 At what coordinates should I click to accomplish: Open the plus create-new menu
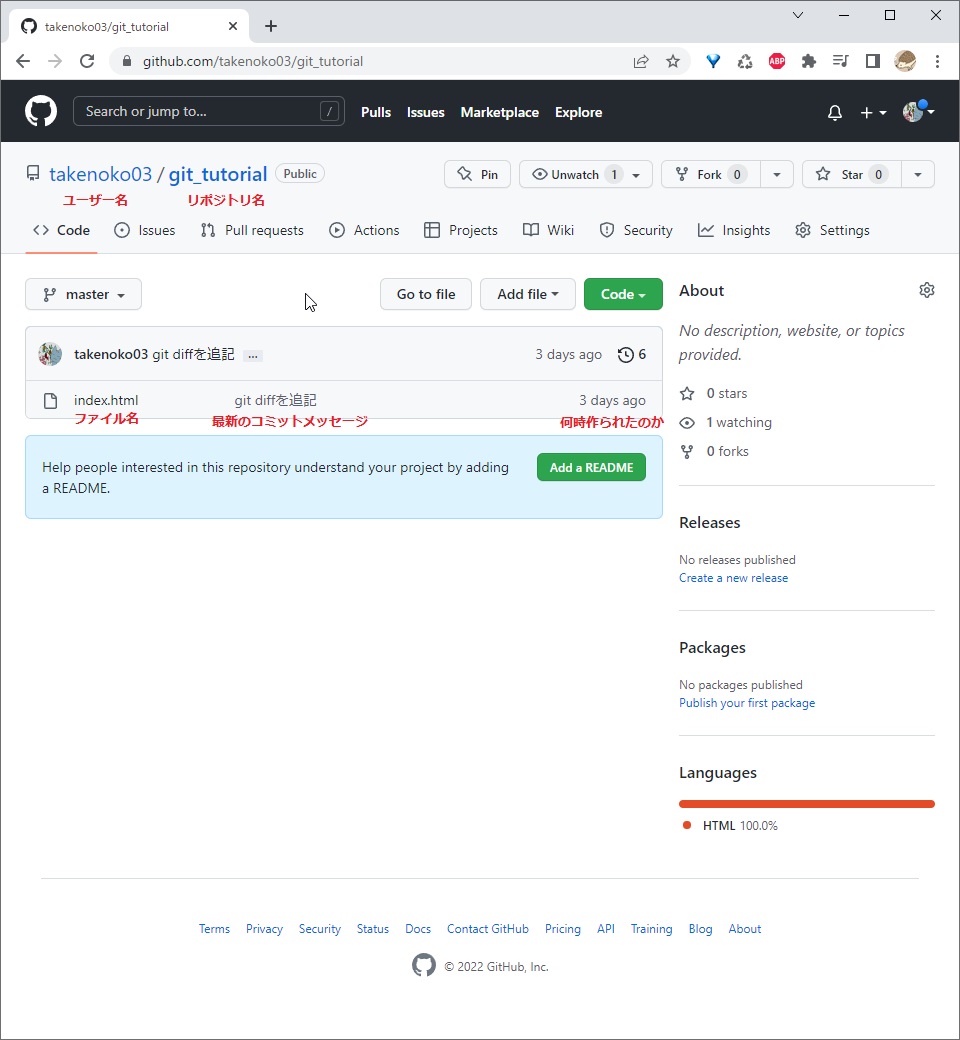[x=873, y=113]
